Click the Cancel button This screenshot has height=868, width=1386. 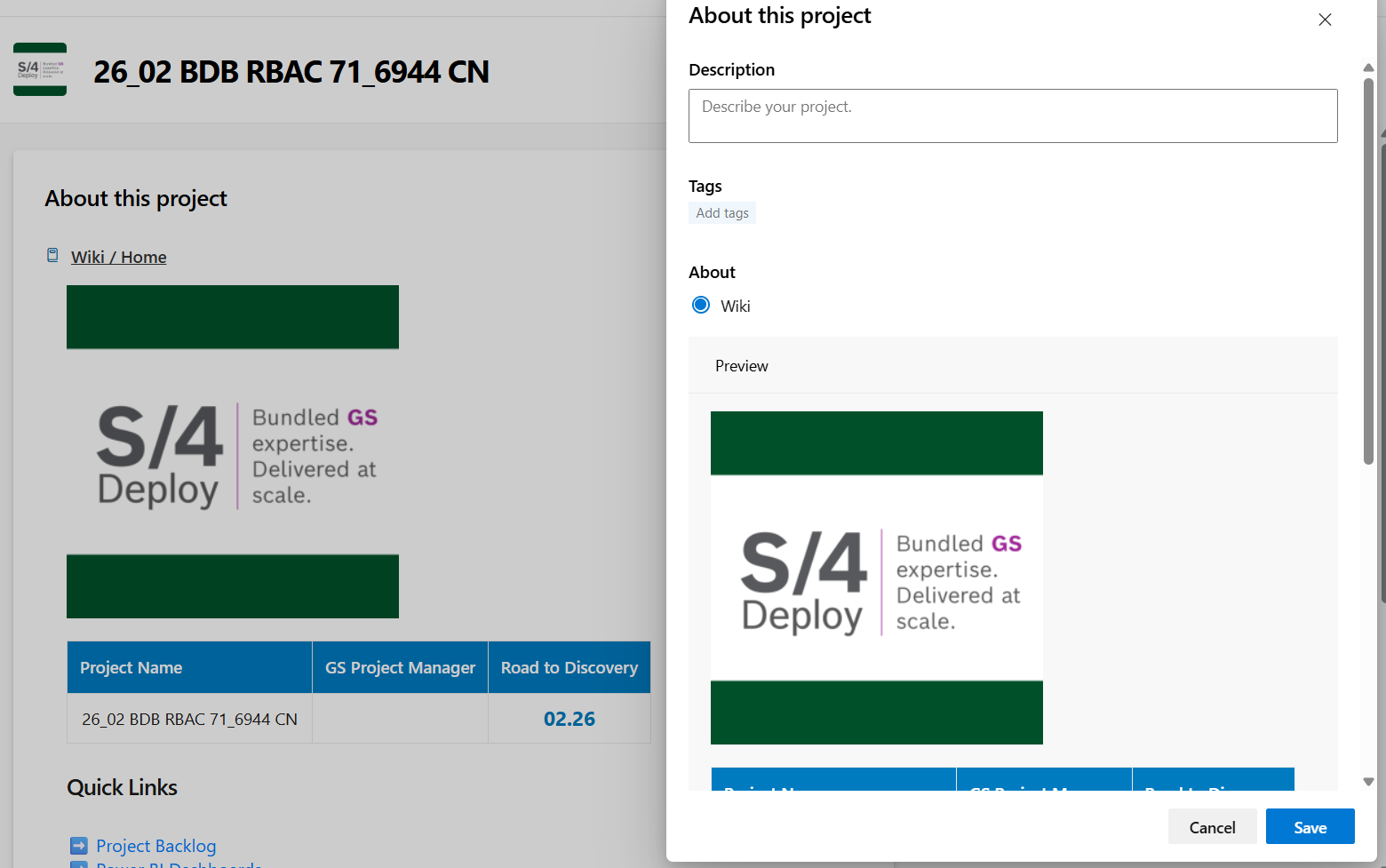(x=1213, y=827)
